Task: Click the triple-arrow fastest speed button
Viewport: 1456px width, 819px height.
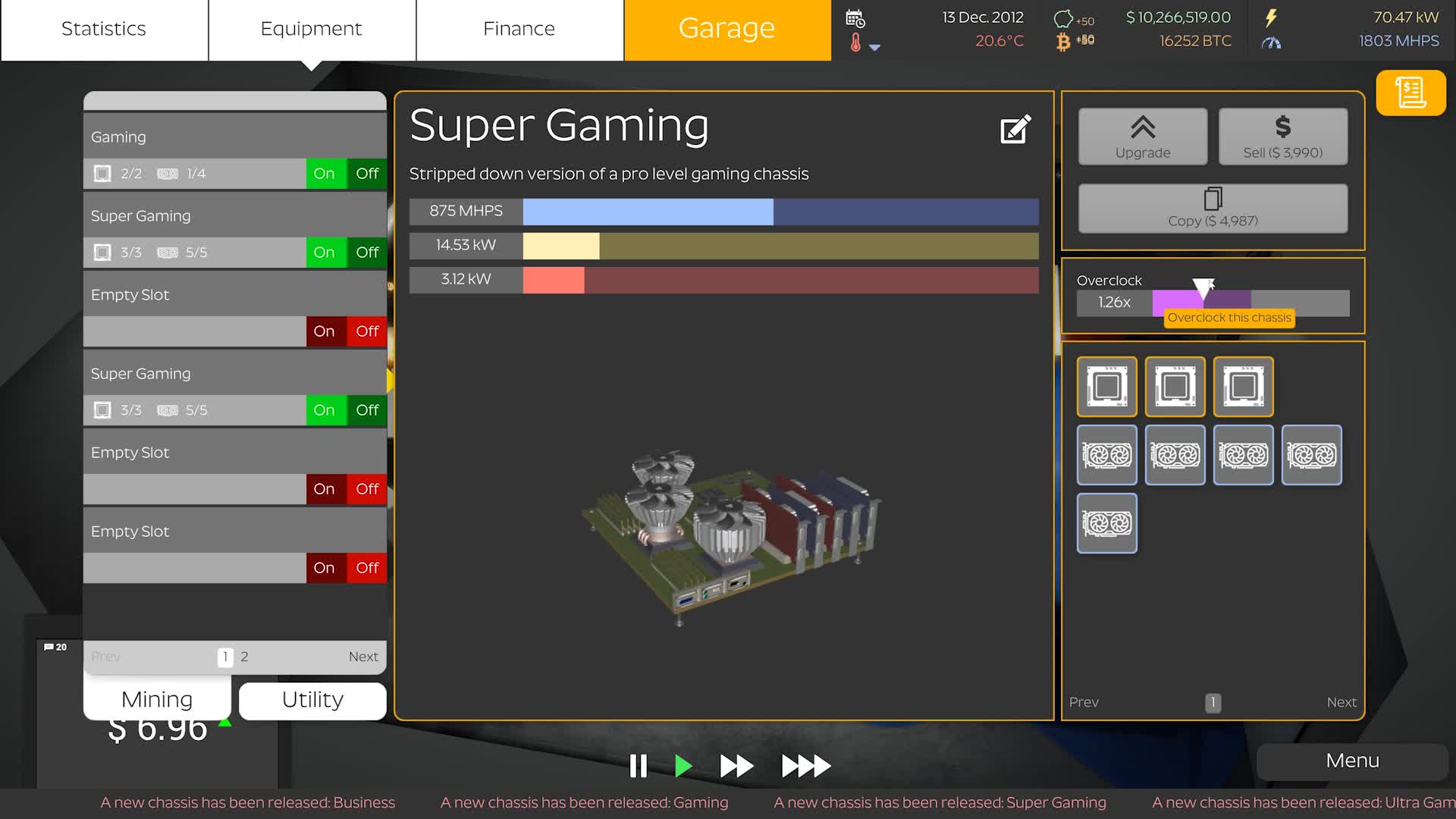Action: pyautogui.click(x=805, y=766)
